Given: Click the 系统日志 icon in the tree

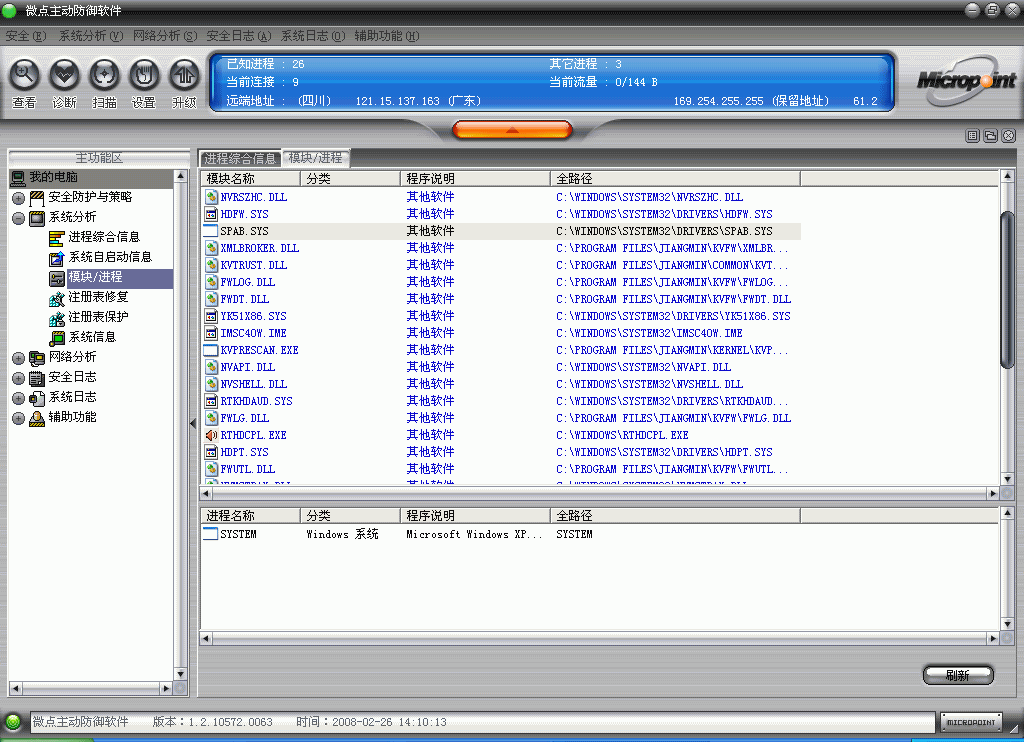Looking at the screenshot, I should click(37, 398).
